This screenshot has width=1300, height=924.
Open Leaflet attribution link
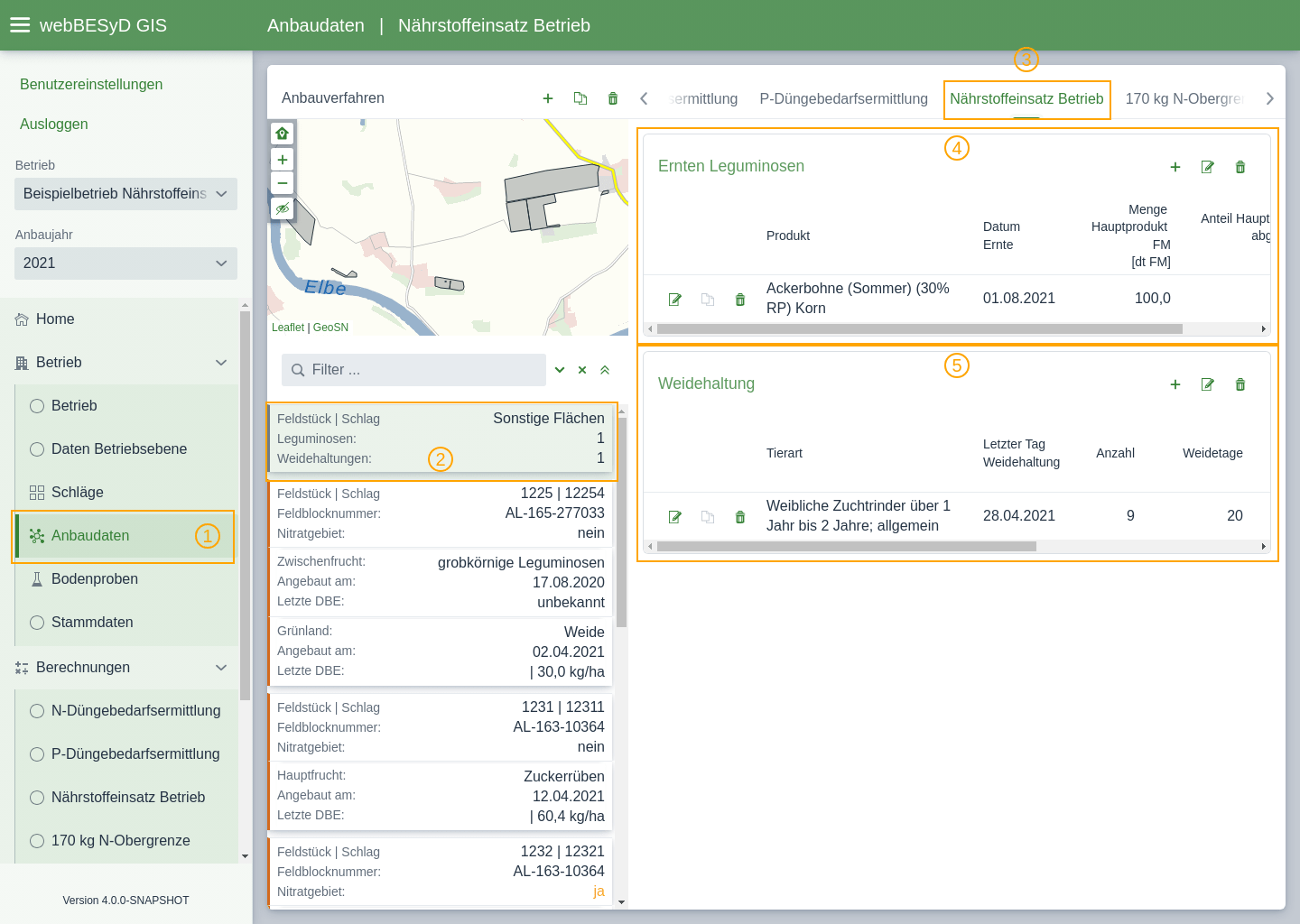(288, 328)
